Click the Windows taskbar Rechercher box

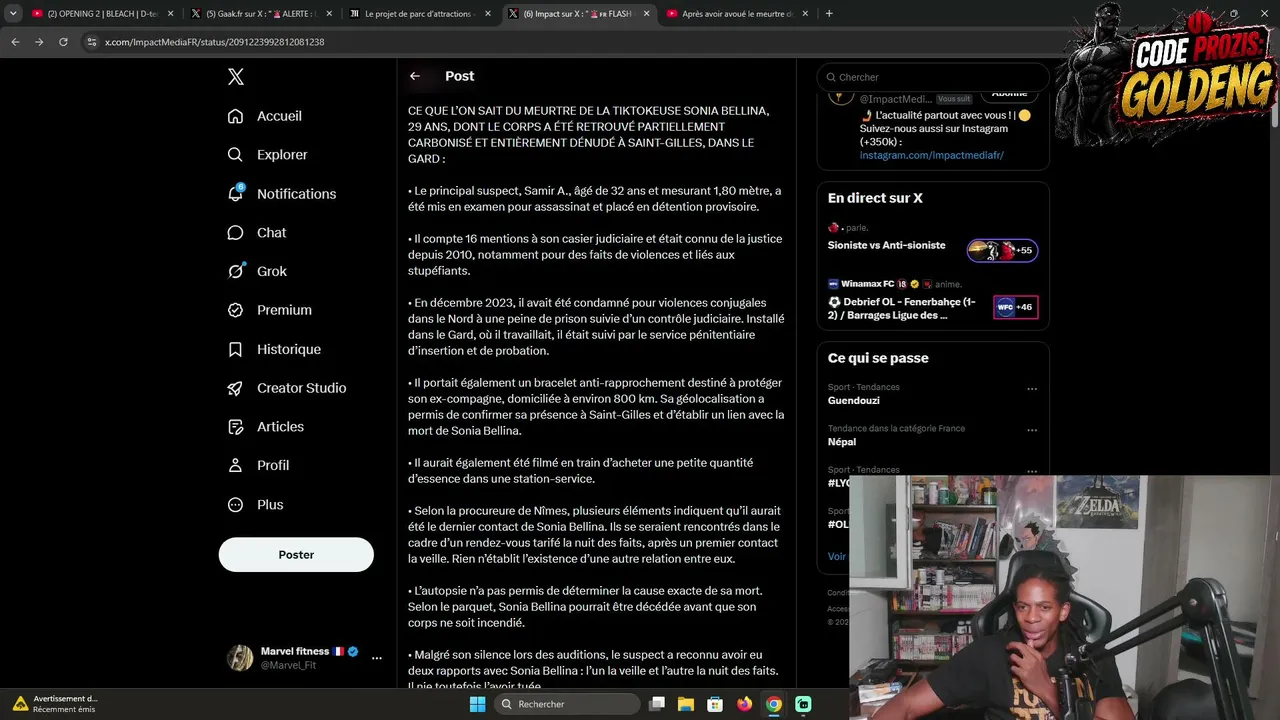pyautogui.click(x=566, y=704)
